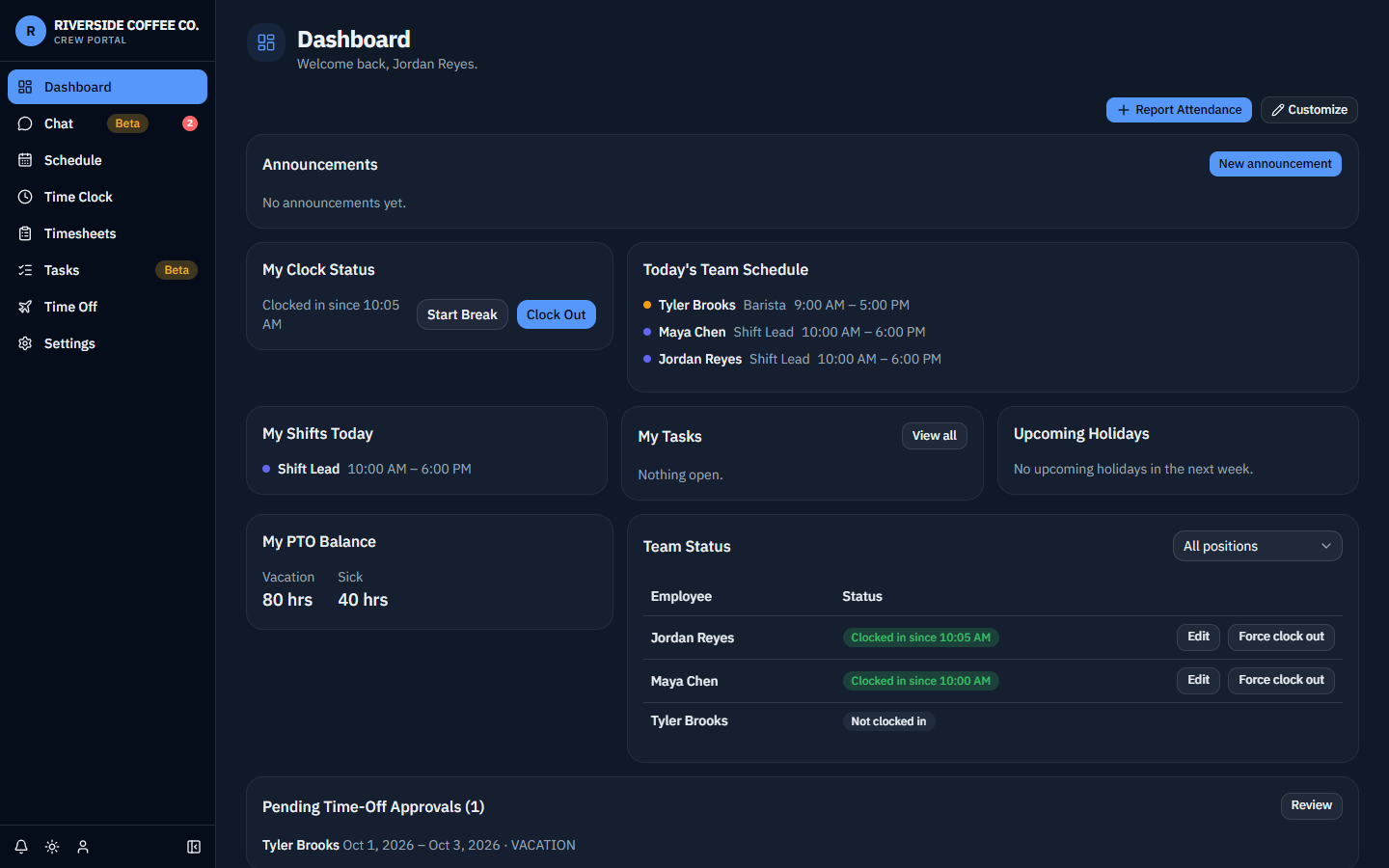Image resolution: width=1389 pixels, height=868 pixels.
Task: Open the user profile icon
Action: tap(83, 847)
